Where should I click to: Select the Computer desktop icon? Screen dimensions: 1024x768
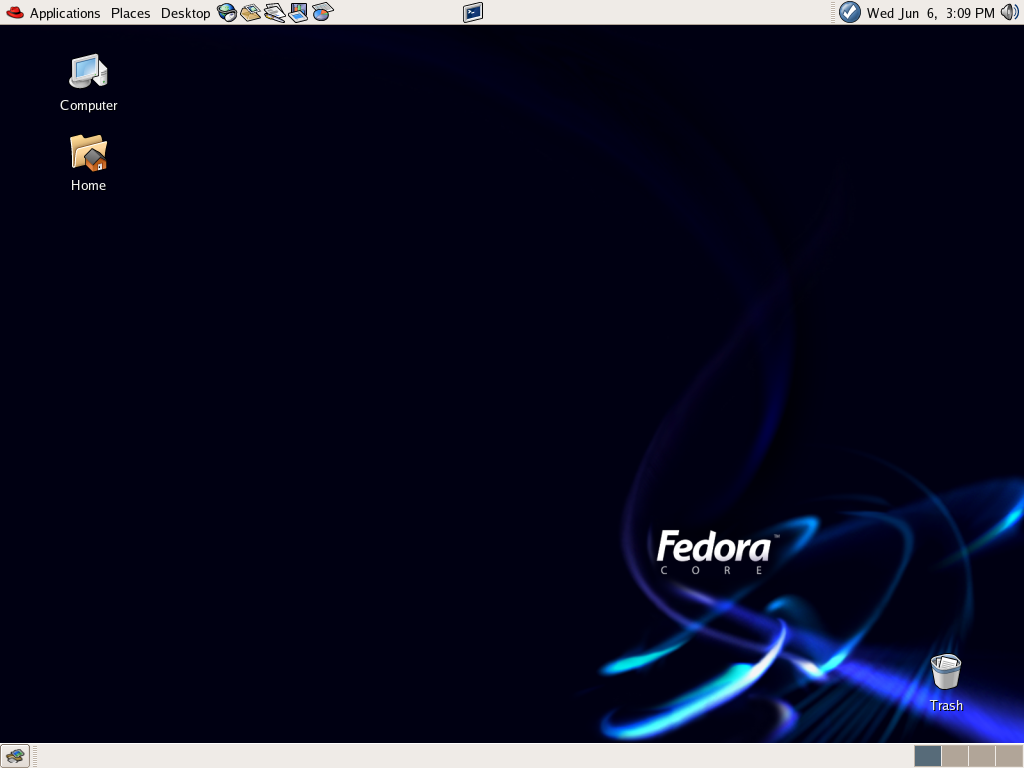(x=88, y=83)
